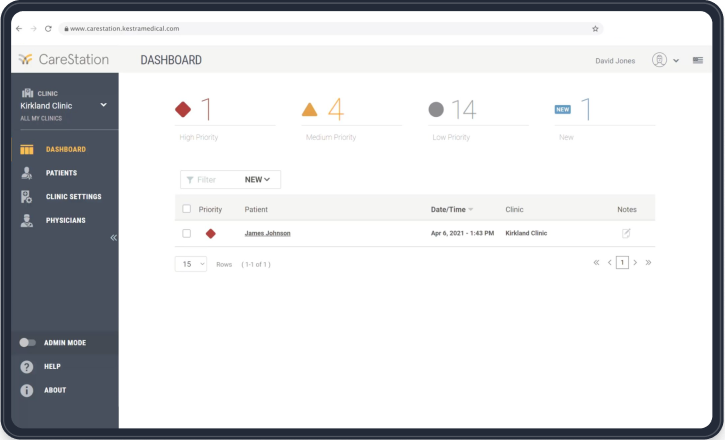Viewport: 725px width, 440px height.
Task: Sort by the Date/Time column
Action: click(x=452, y=209)
